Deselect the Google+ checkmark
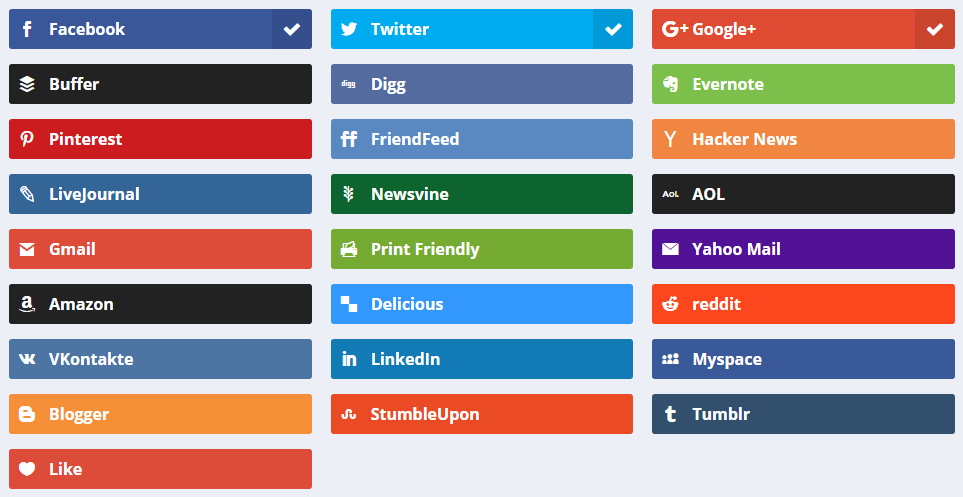The width and height of the screenshot is (963, 497). 935,29
